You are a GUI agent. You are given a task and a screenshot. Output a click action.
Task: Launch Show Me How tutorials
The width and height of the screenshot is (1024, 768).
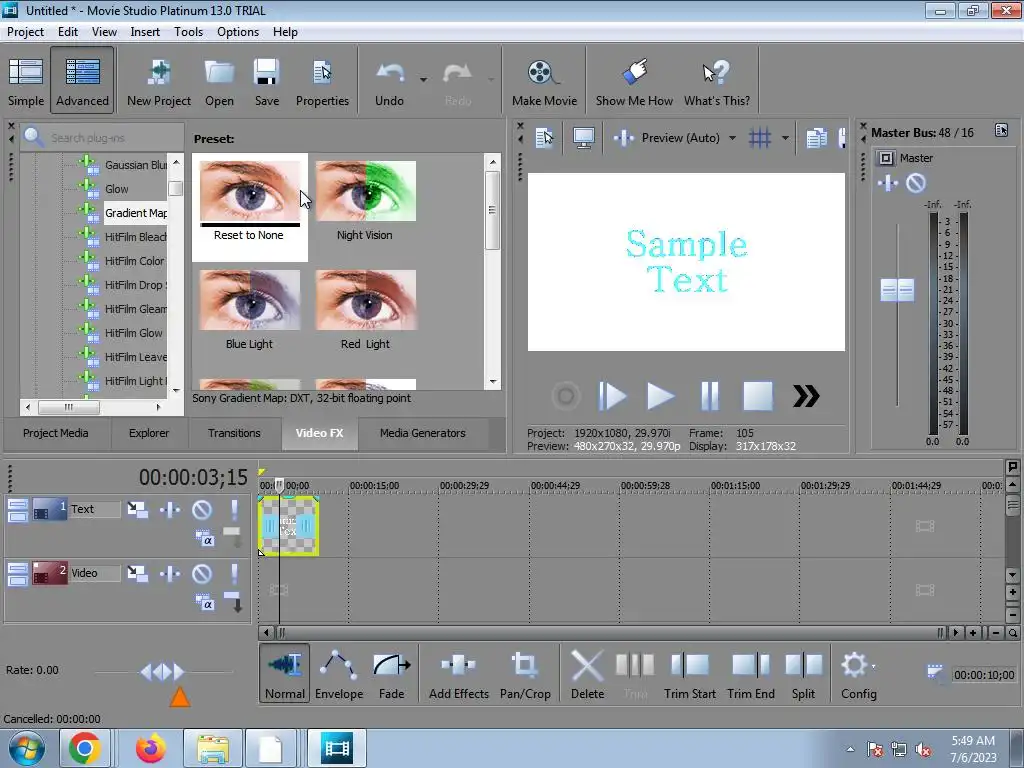pyautogui.click(x=633, y=82)
